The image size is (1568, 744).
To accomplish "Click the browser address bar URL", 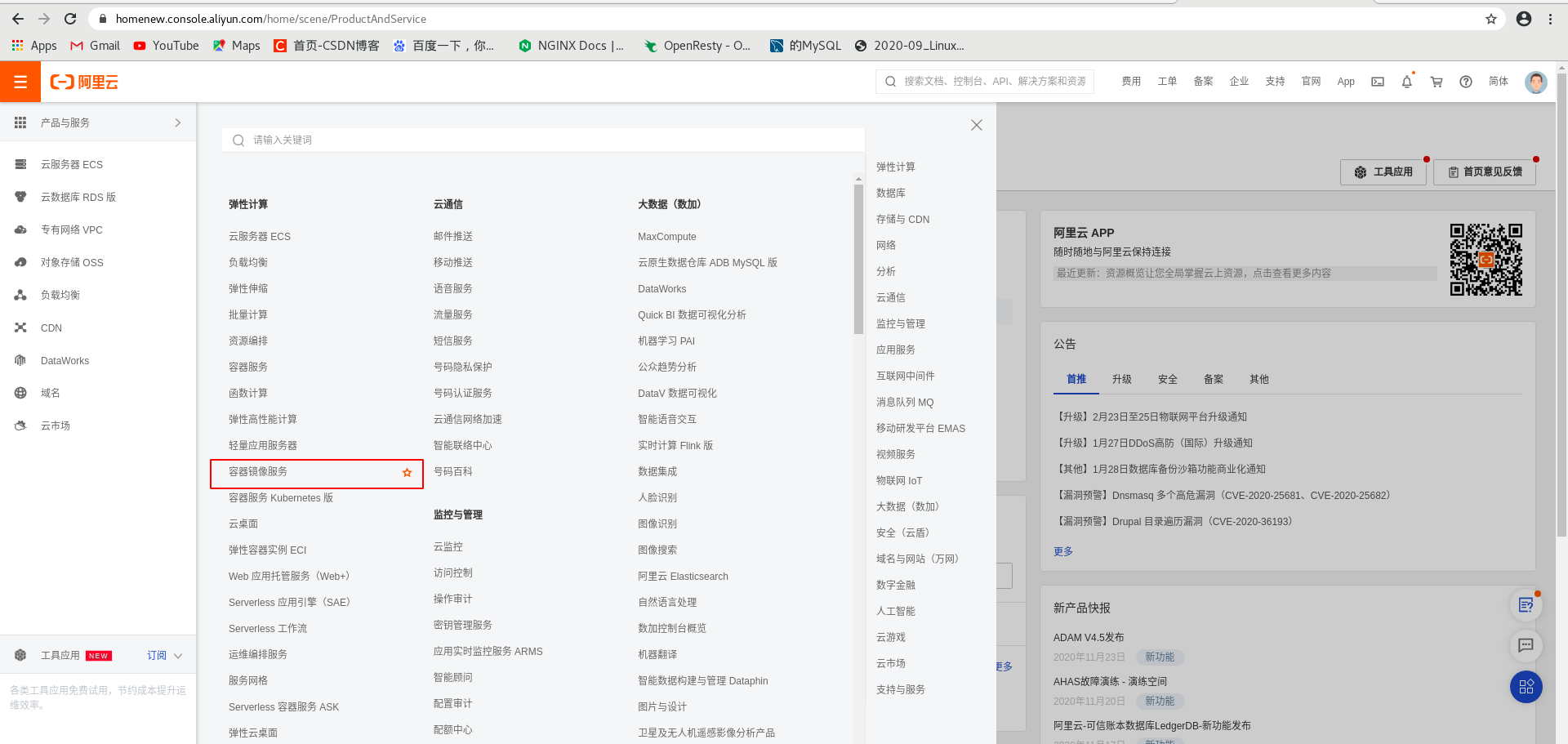I will pos(271,19).
